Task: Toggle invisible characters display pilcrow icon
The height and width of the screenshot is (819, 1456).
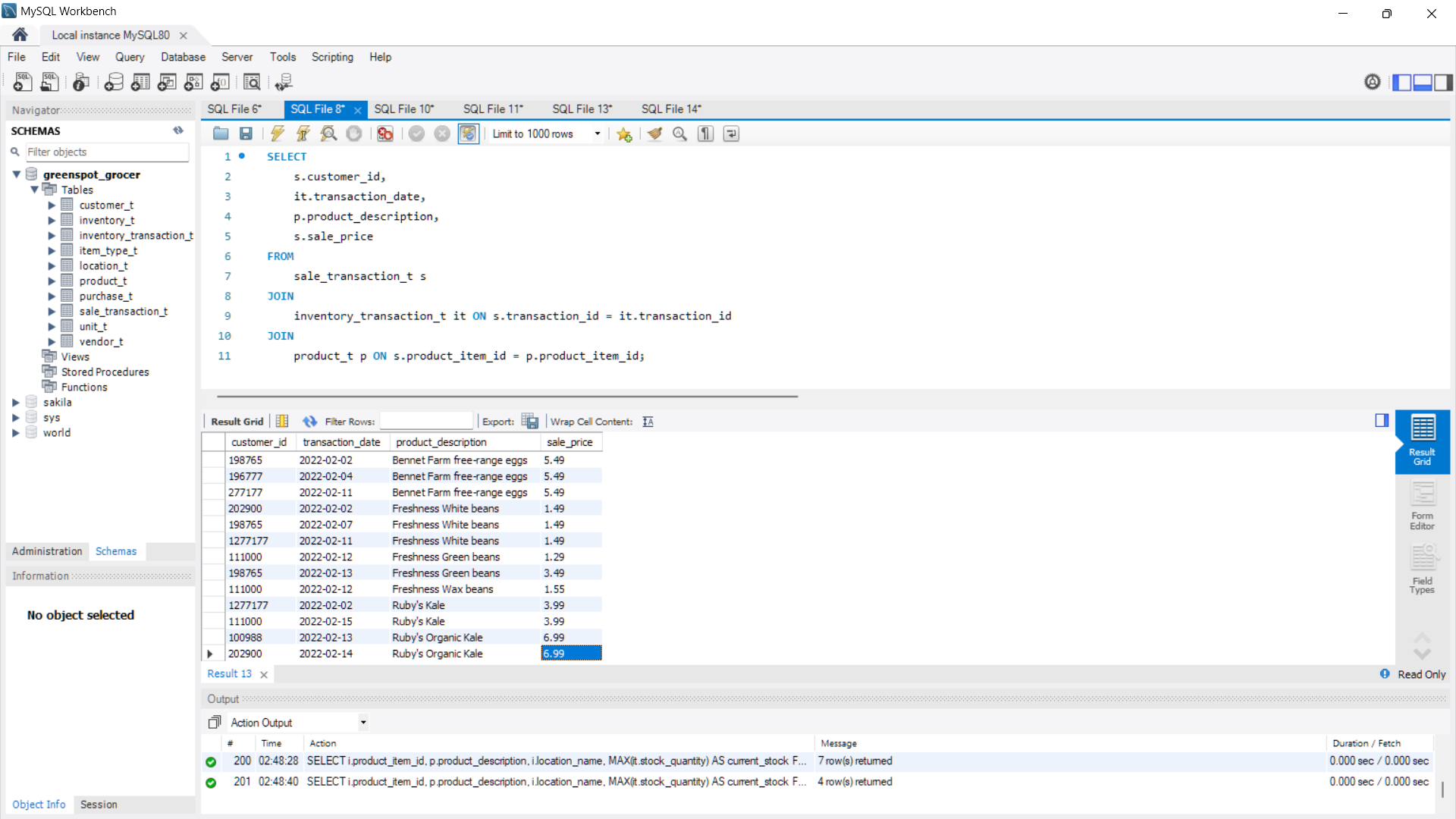Action: click(x=706, y=134)
